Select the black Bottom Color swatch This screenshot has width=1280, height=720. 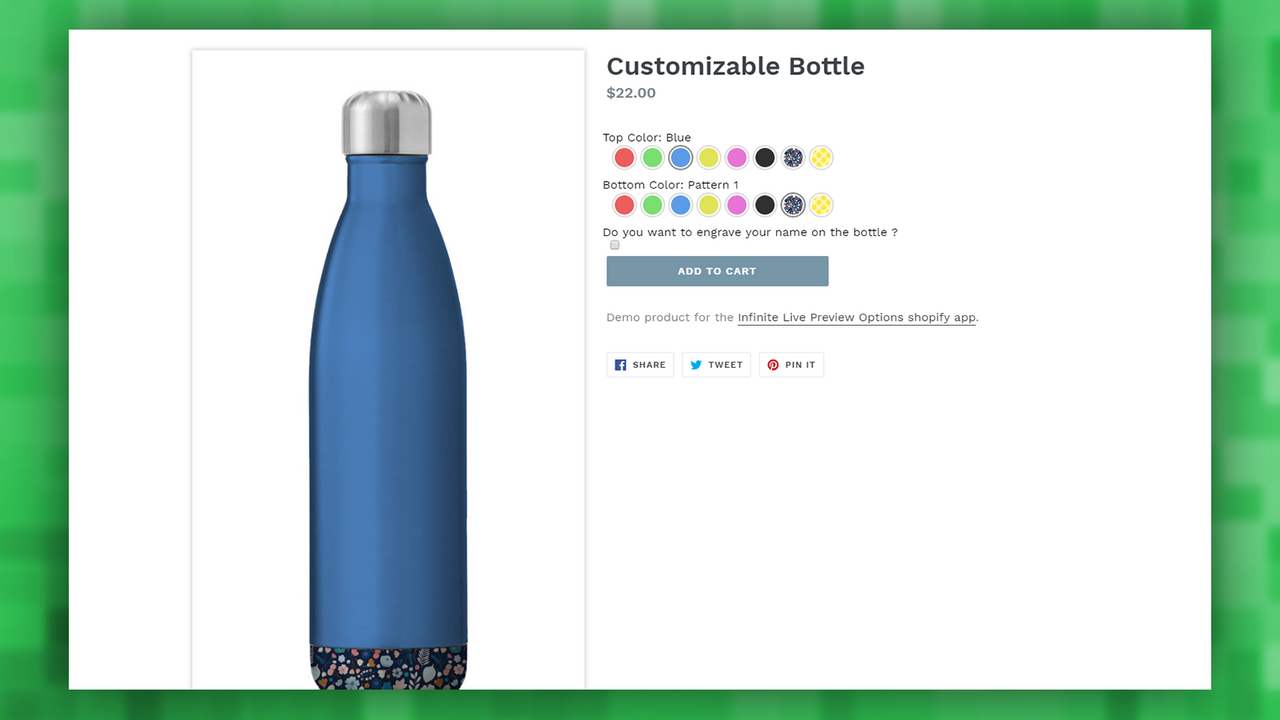pyautogui.click(x=764, y=205)
